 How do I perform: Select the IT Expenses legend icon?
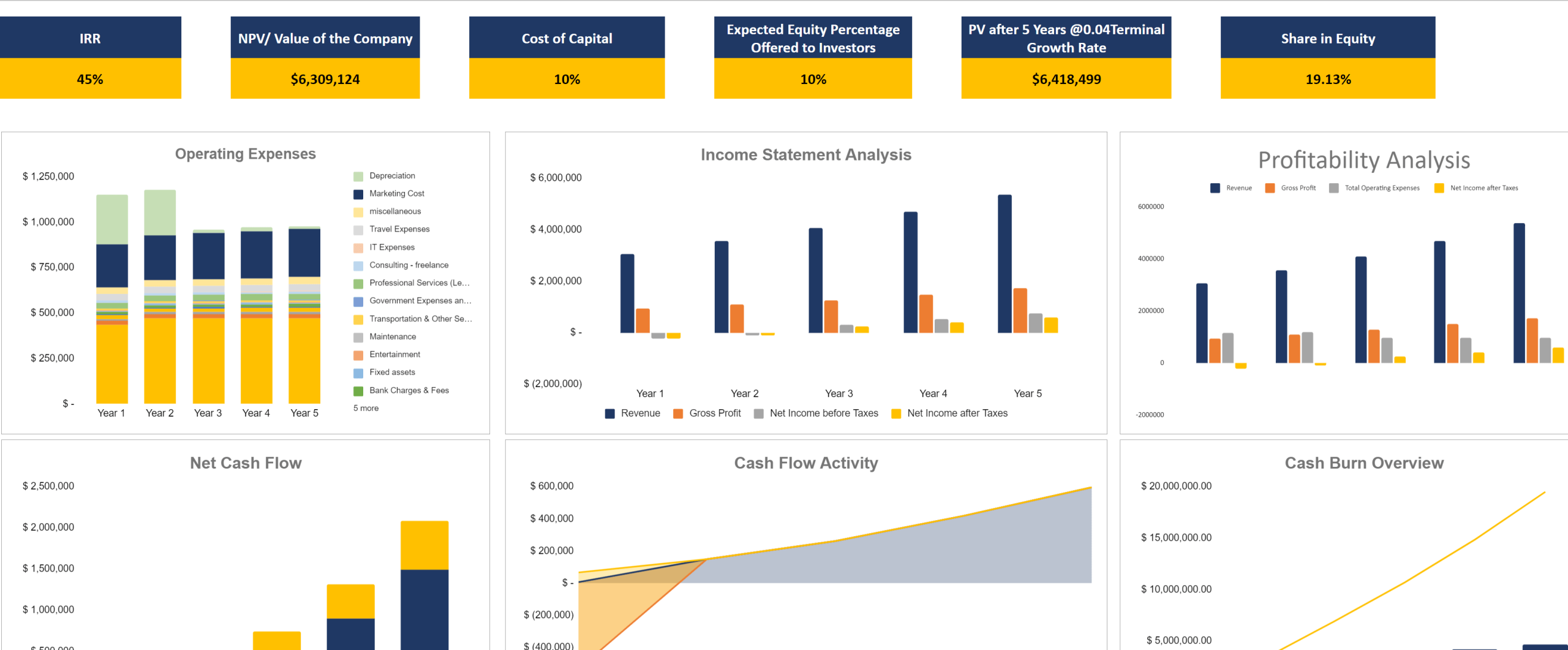(358, 247)
